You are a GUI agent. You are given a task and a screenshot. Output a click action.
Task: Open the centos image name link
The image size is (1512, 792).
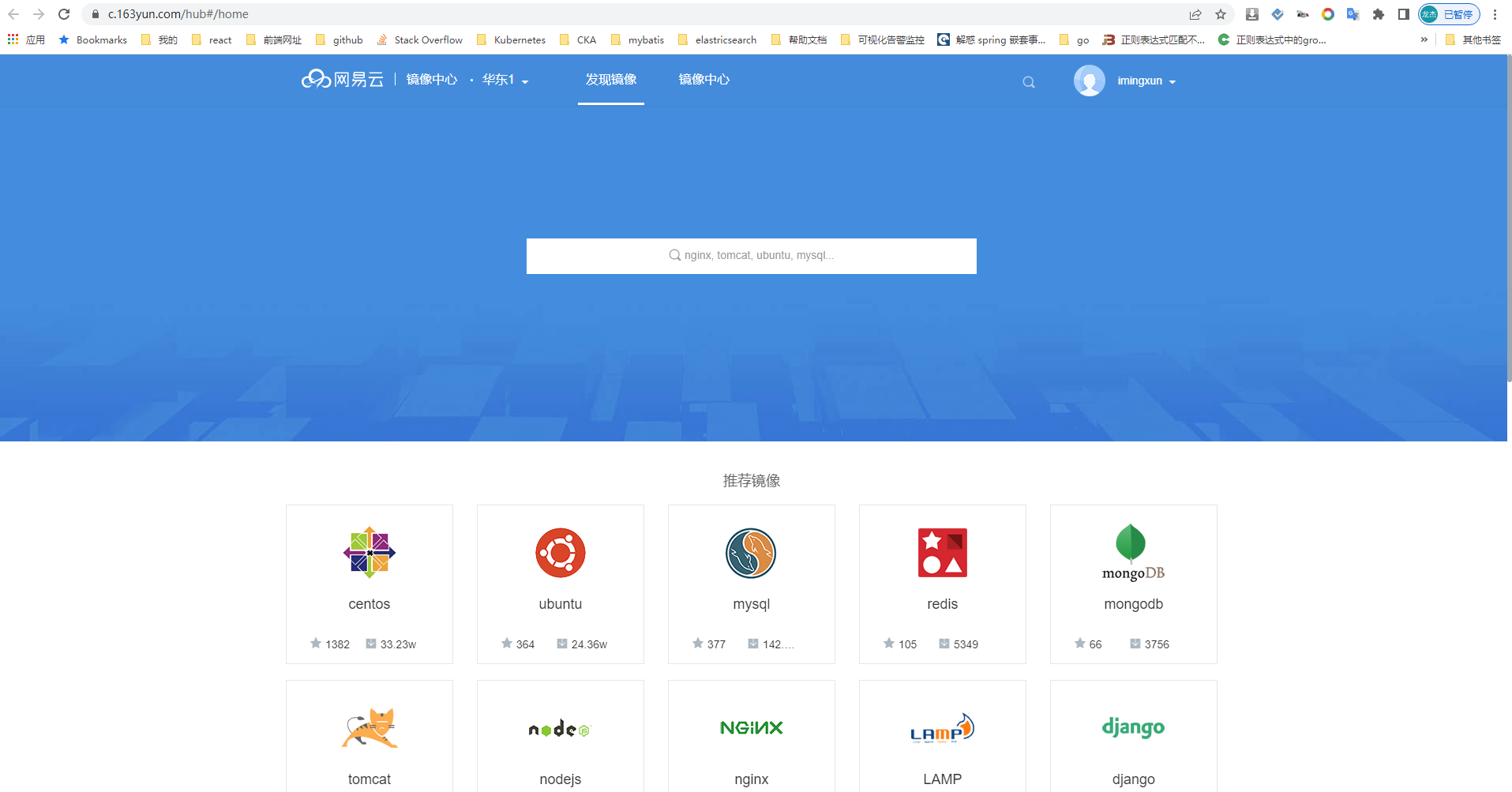[x=370, y=604]
